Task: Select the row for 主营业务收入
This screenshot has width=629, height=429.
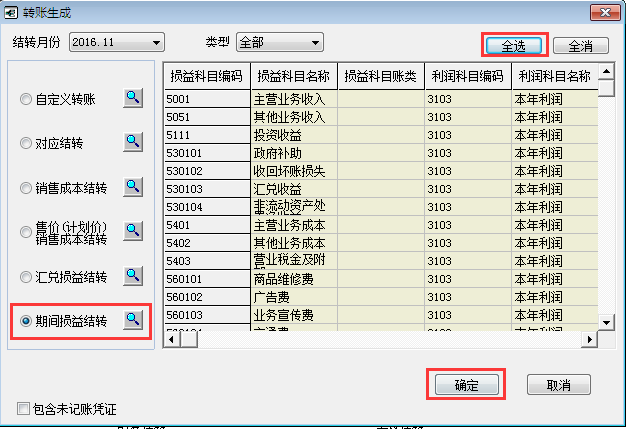Action: click(x=294, y=99)
